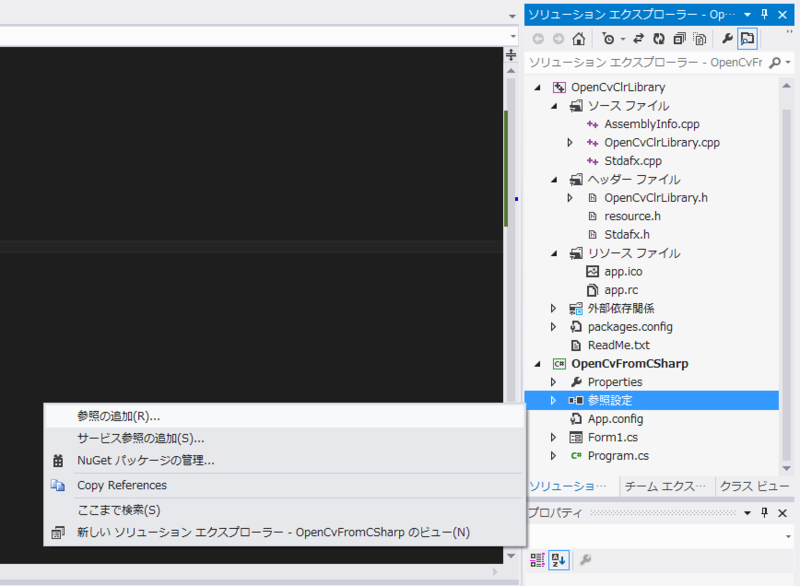Pin the プロパティ panel

point(764,513)
